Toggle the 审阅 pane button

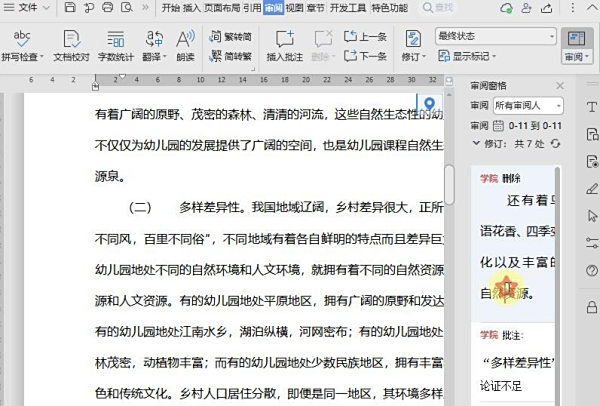(x=576, y=46)
